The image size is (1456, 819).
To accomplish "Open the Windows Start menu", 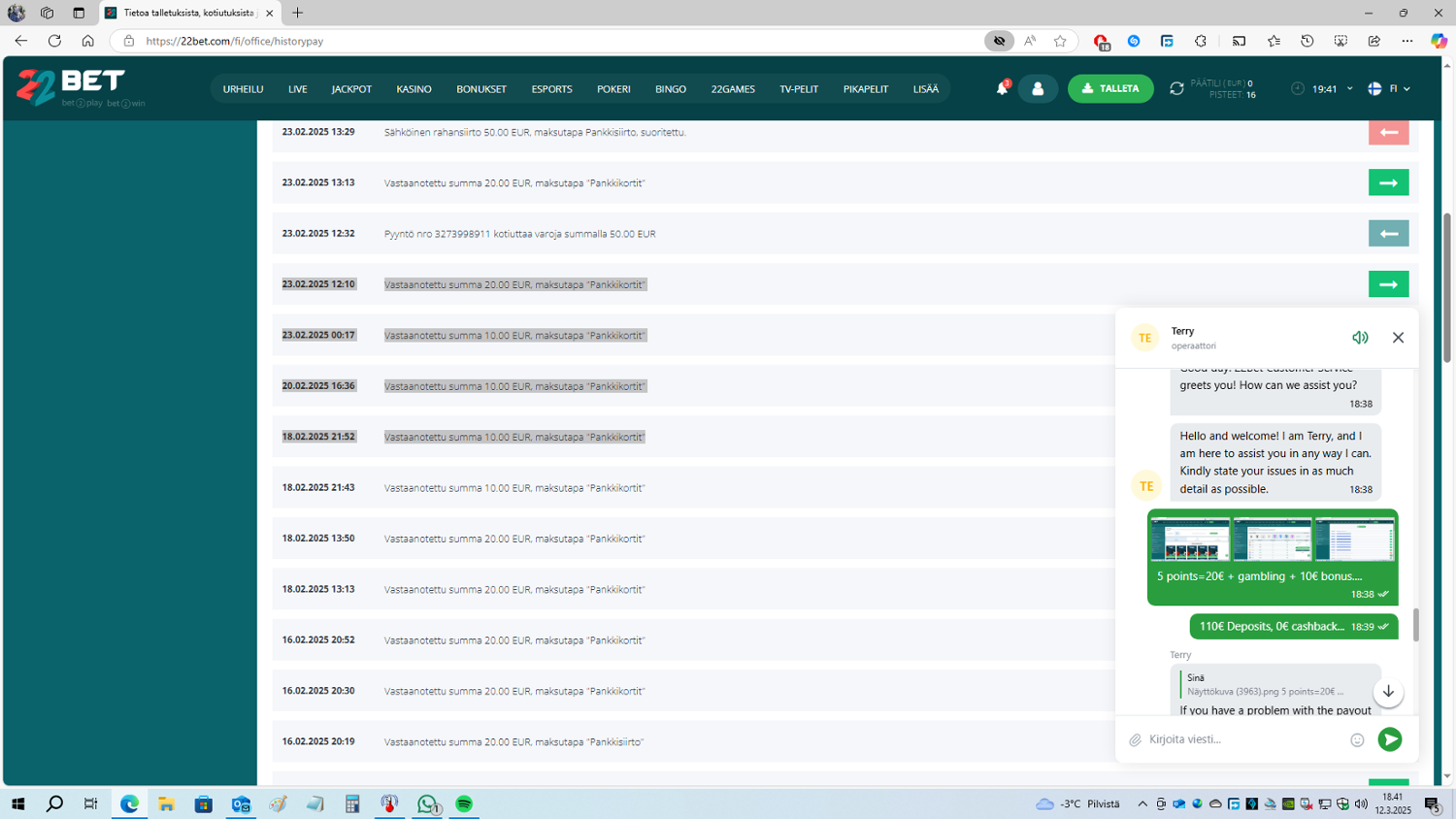I will (17, 803).
